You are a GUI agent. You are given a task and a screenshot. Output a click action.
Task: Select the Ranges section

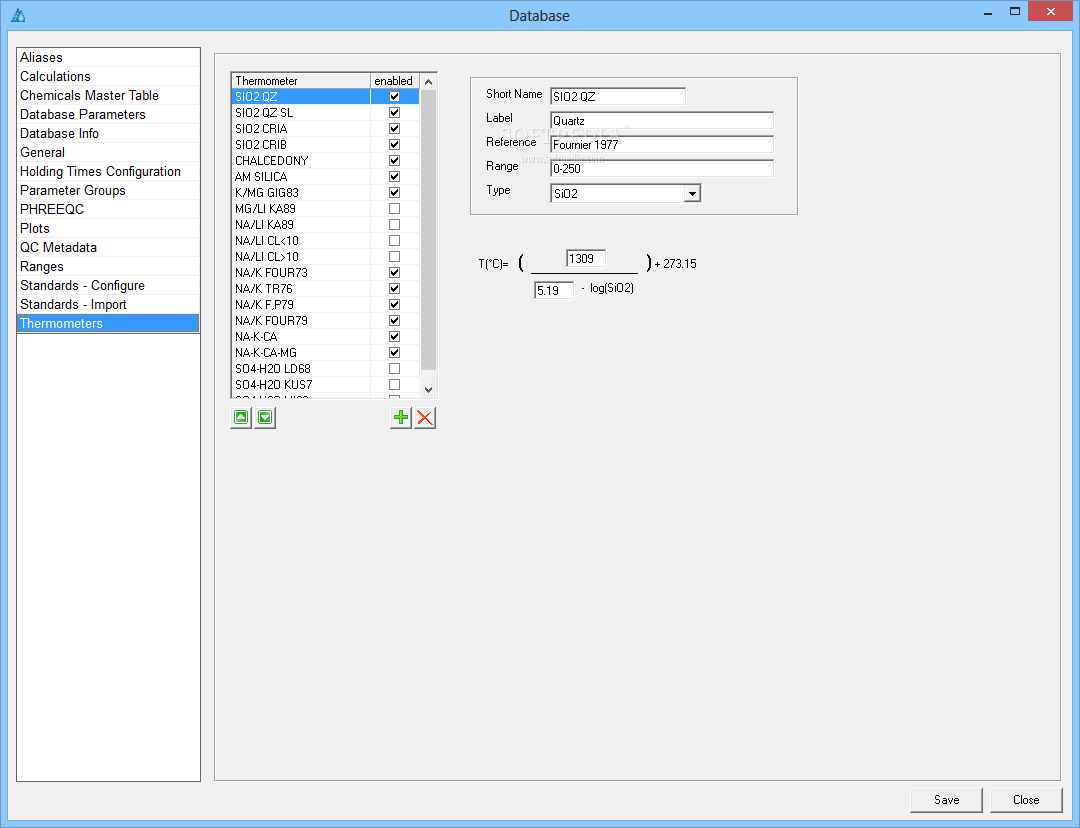click(108, 267)
